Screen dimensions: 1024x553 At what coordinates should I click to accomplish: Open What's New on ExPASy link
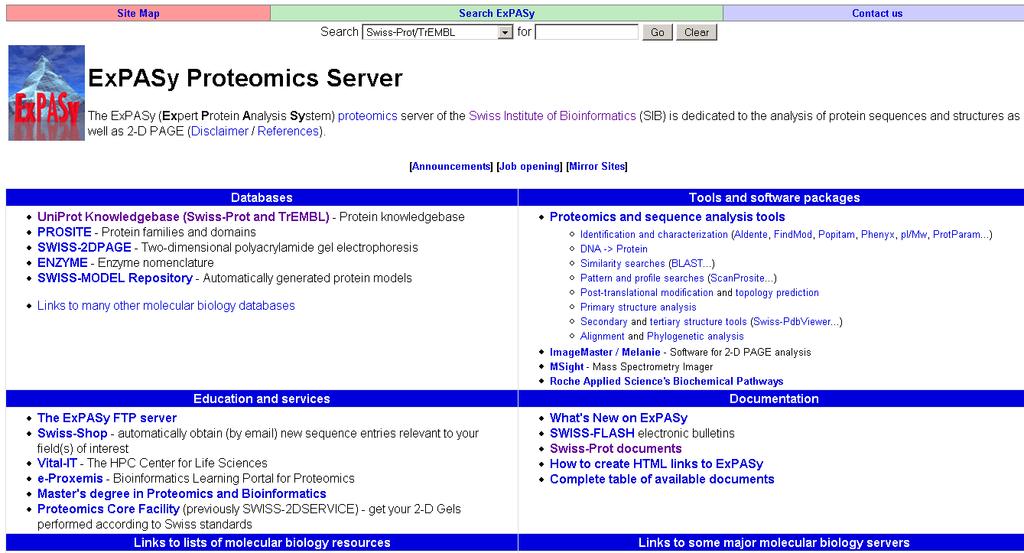tap(618, 418)
